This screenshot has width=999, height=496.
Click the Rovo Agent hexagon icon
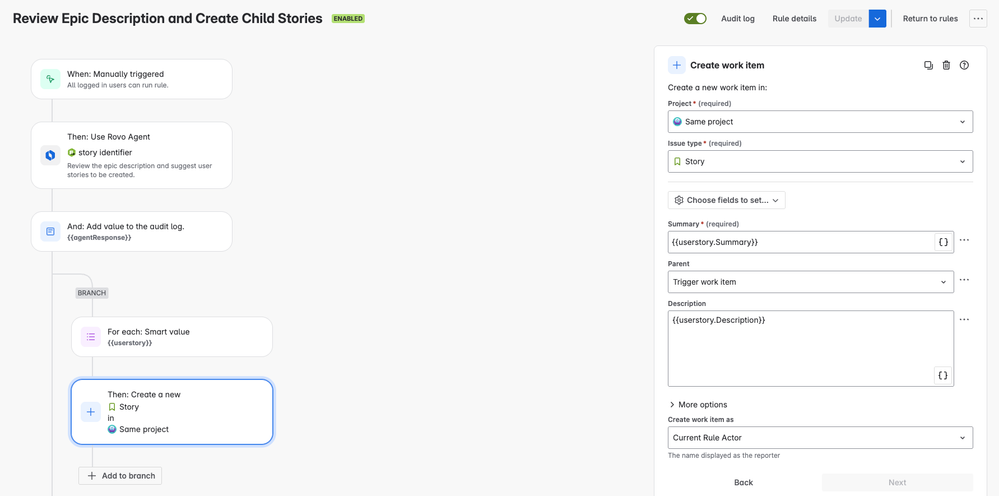point(50,155)
